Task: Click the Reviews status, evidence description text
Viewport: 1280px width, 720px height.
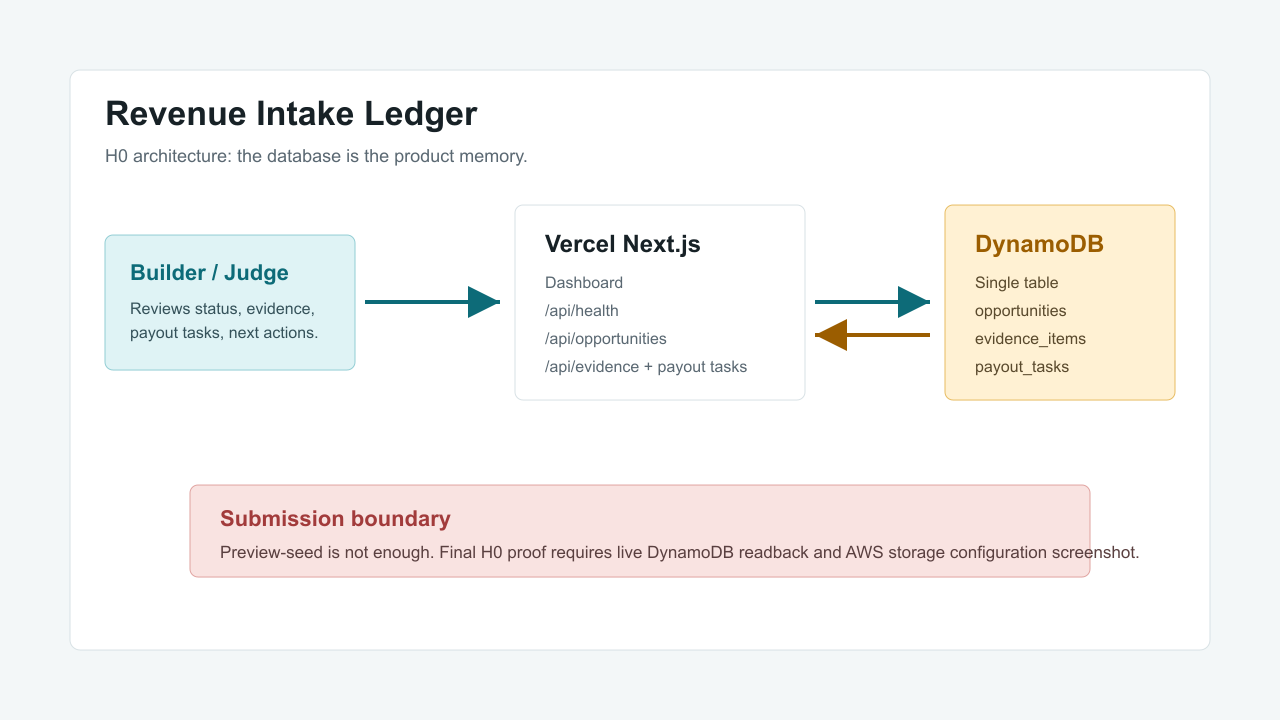Action: coord(222,309)
